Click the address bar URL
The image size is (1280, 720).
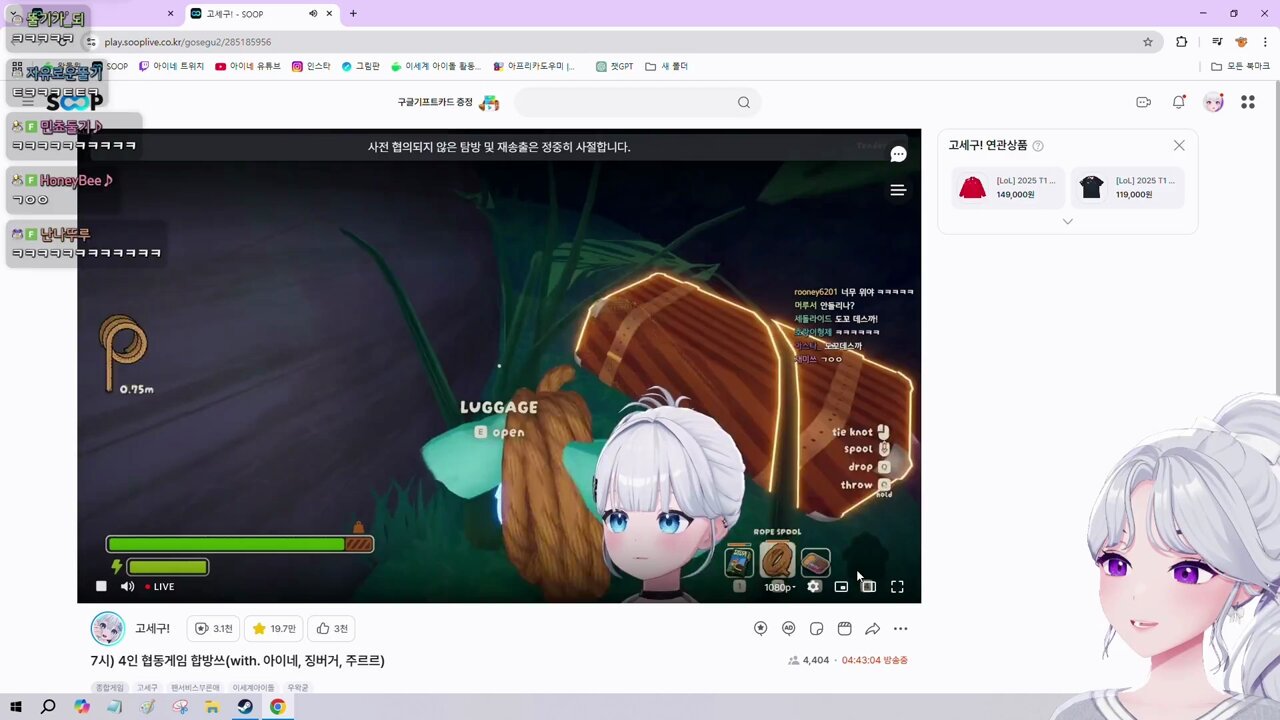coord(188,42)
